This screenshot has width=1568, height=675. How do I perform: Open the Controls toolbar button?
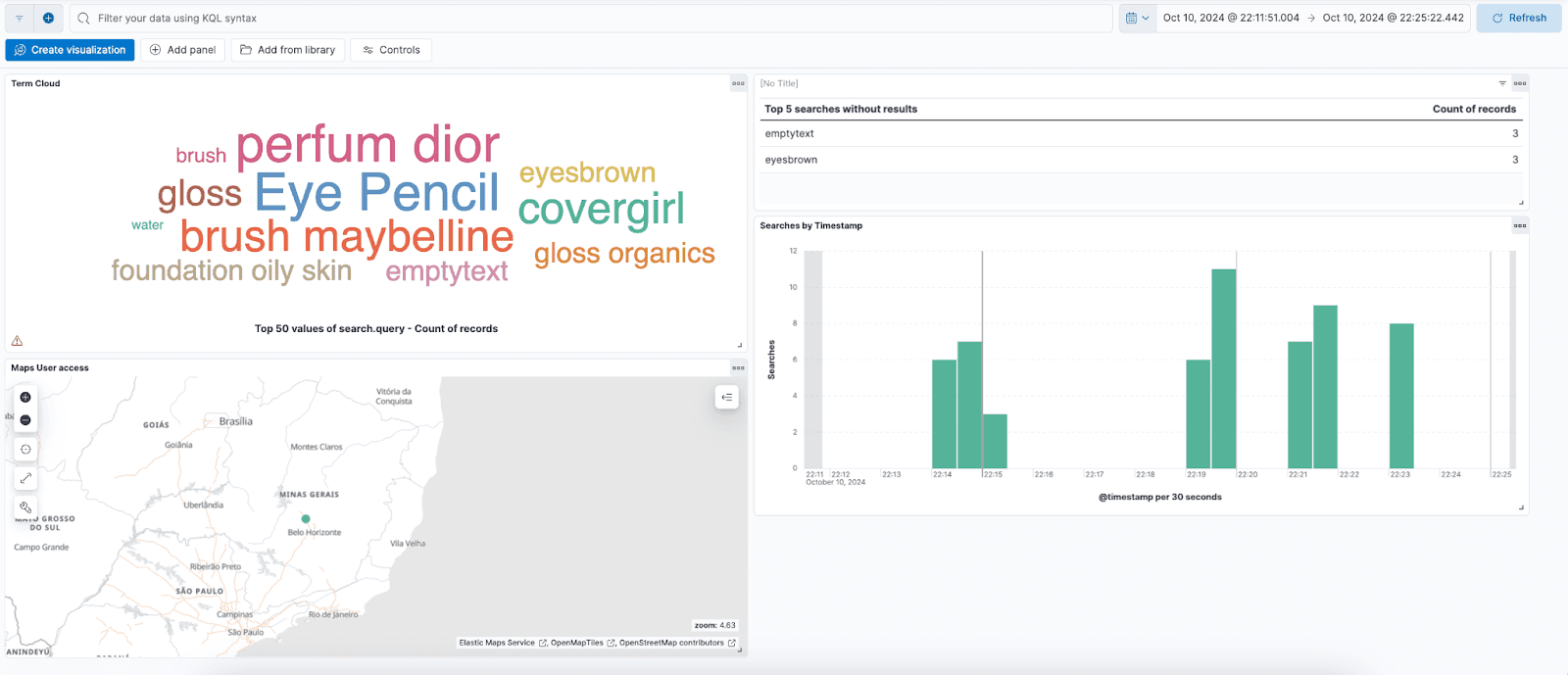(391, 50)
